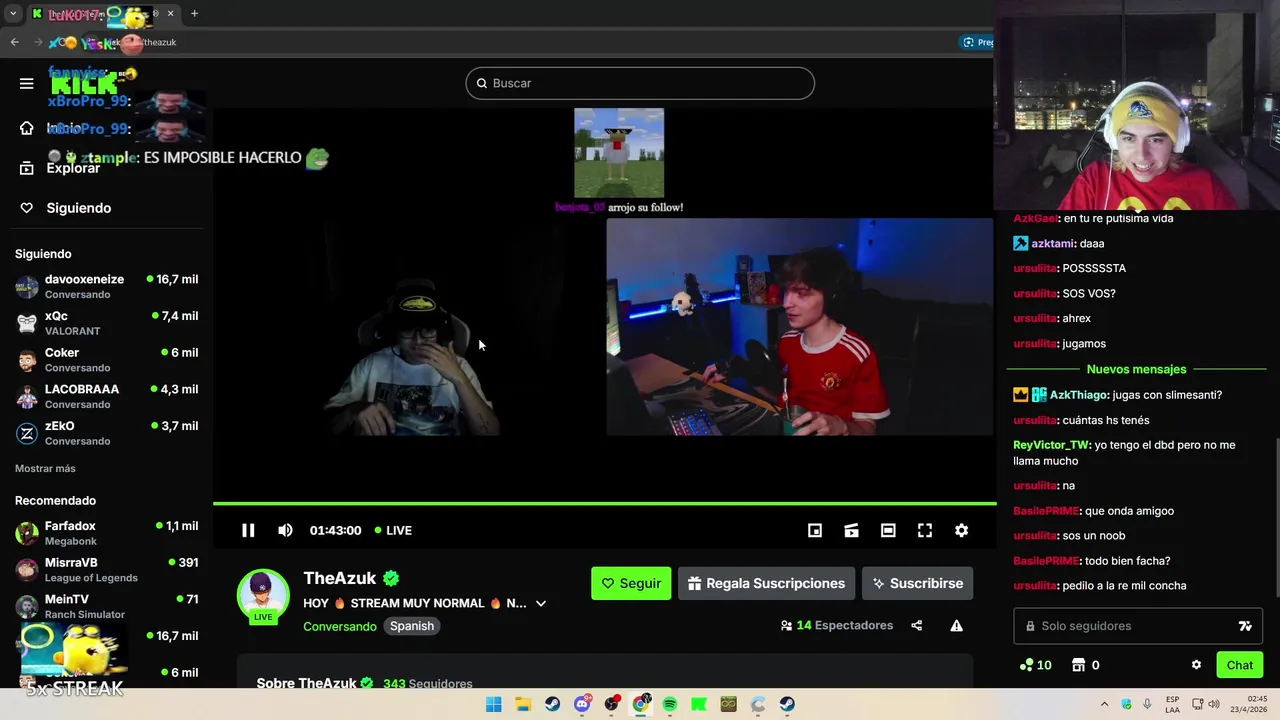Click taskbar microphone tray icon
Image resolution: width=1280 pixels, height=720 pixels.
tap(1147, 704)
